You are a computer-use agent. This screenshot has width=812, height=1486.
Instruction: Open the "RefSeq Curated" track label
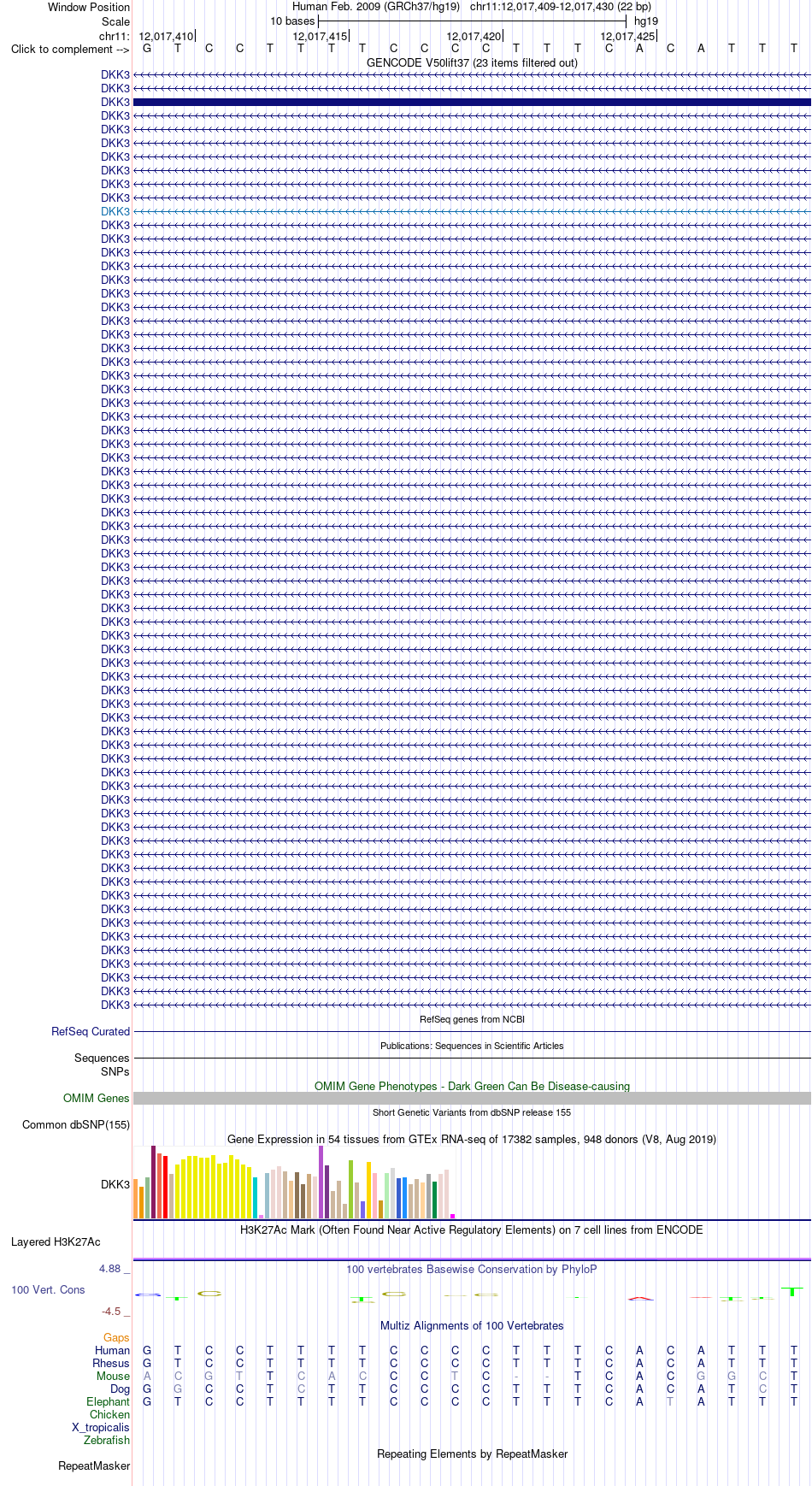pyautogui.click(x=91, y=1031)
